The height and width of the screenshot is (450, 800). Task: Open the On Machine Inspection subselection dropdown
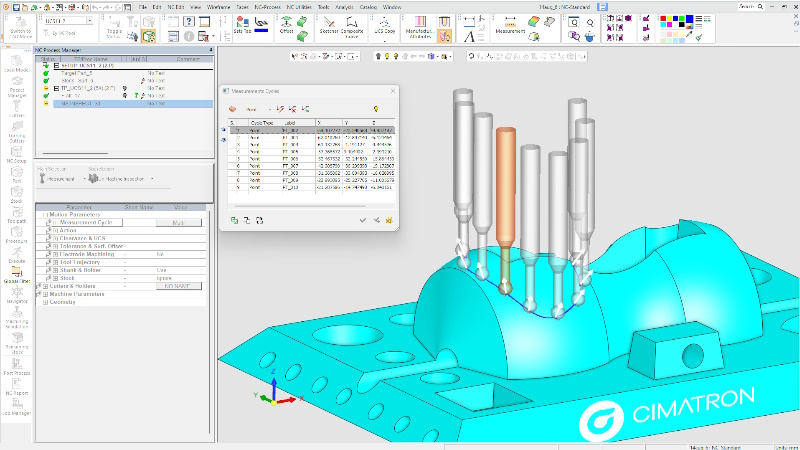[x=152, y=179]
